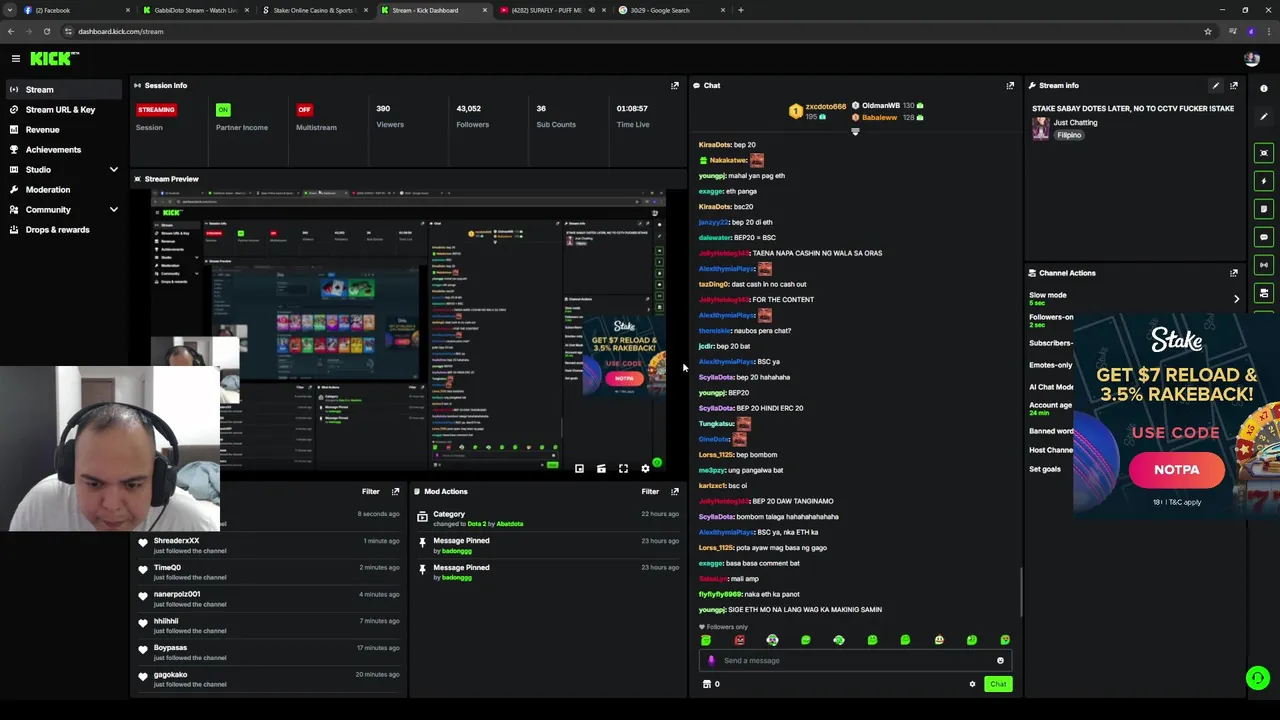Image resolution: width=1280 pixels, height=720 pixels.
Task: Toggle Slow mode channel action
Action: pos(1048,298)
